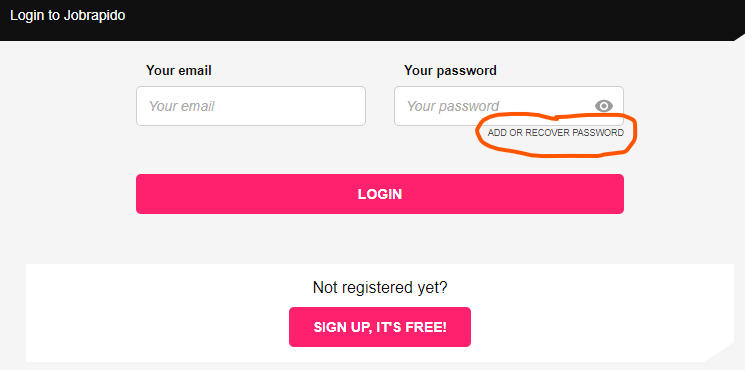Image resolution: width=745 pixels, height=370 pixels.
Task: Click the word PASSWORD in the recover link
Action: point(598,133)
